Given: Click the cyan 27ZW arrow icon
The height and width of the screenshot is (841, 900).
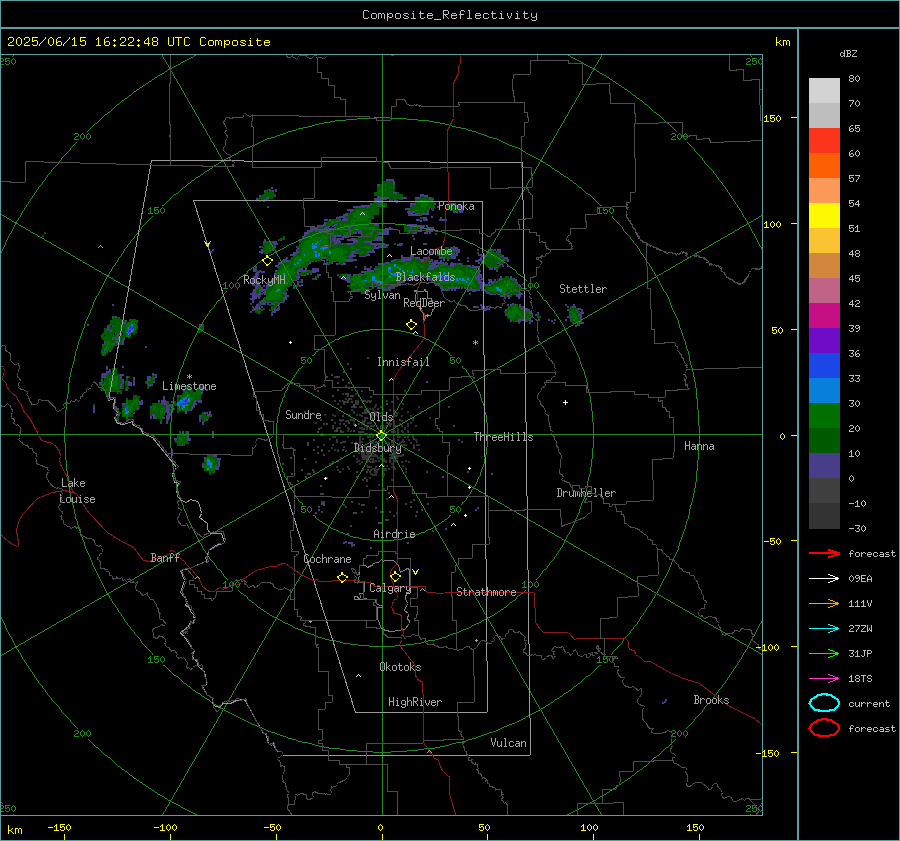Looking at the screenshot, I should pyautogui.click(x=824, y=629).
